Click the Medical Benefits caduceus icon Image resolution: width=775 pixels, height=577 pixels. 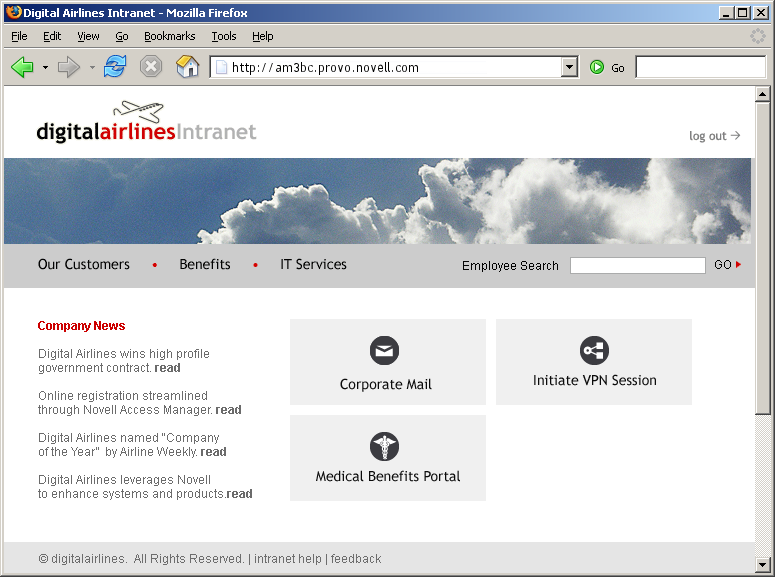(x=384, y=446)
